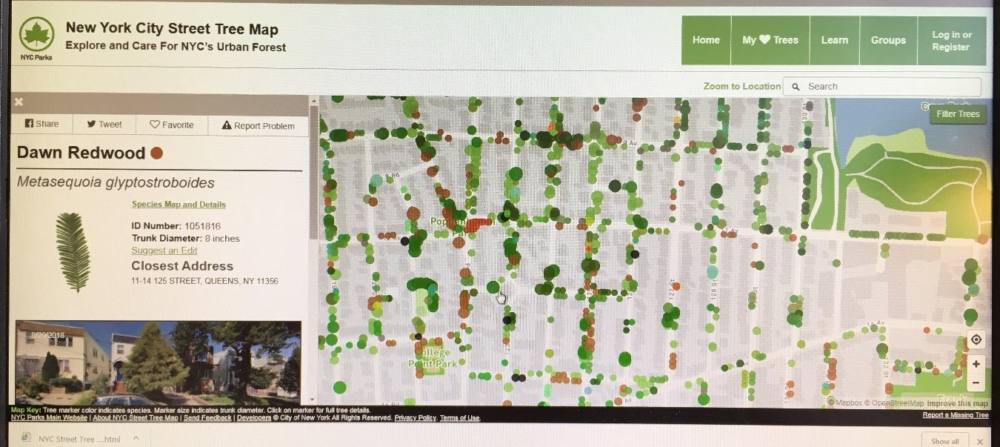This screenshot has height=447, width=1000.
Task: Select Log in or Register
Action: pyautogui.click(x=952, y=41)
